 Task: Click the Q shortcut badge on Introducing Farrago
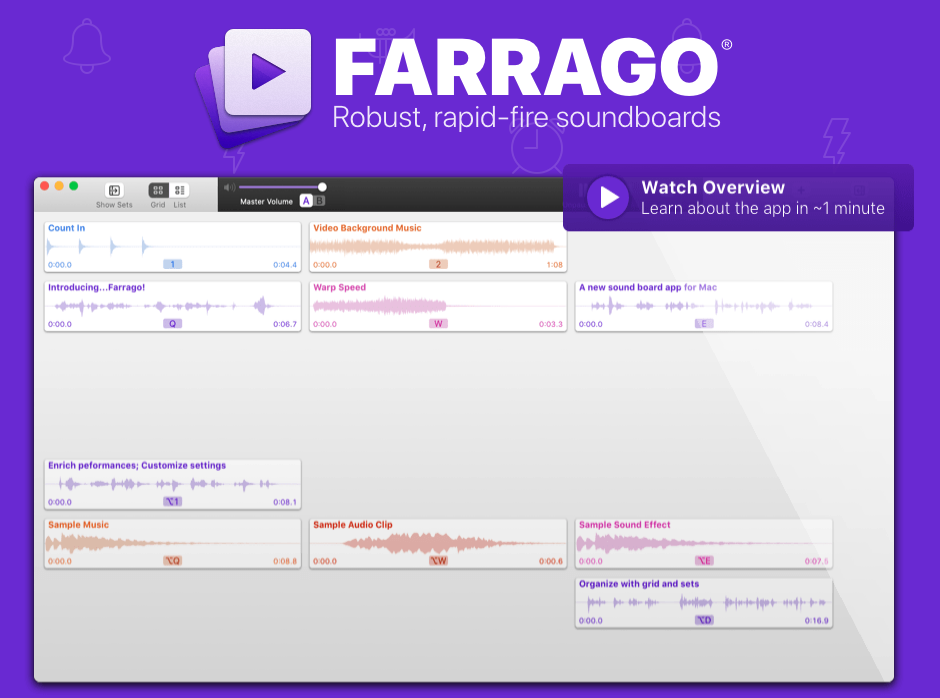tap(173, 324)
